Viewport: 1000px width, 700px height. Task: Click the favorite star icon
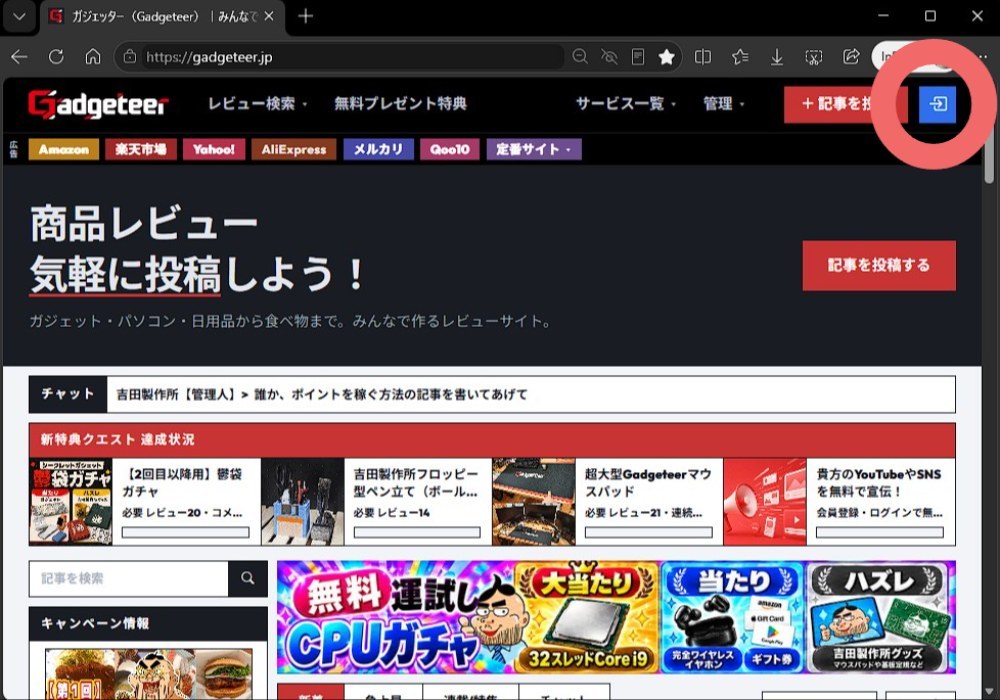[x=666, y=57]
